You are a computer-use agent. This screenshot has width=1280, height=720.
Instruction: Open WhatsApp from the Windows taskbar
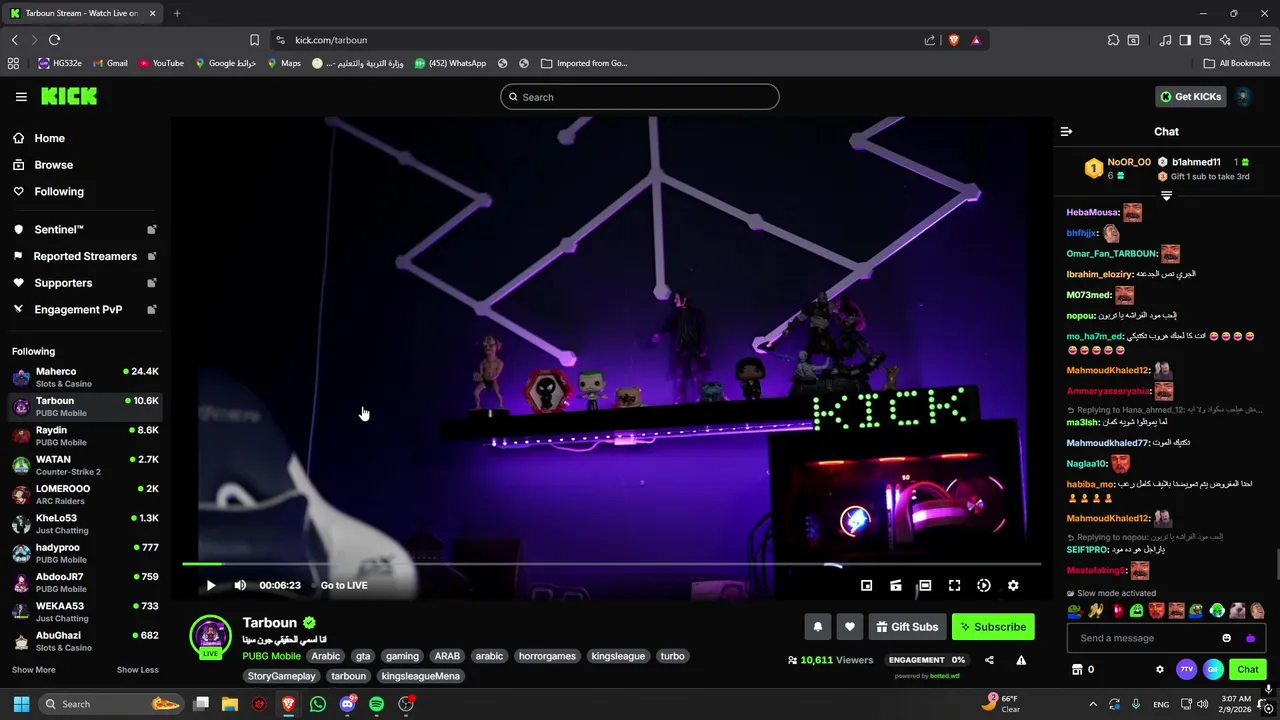tap(318, 705)
